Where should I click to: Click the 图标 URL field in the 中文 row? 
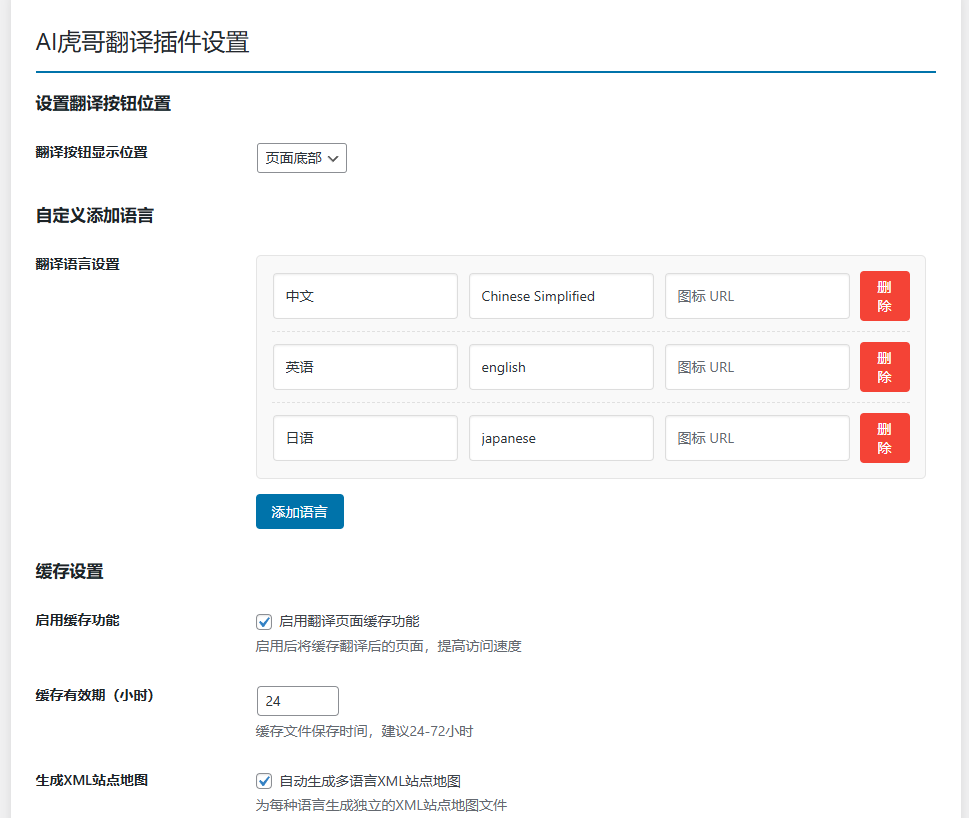[757, 296]
